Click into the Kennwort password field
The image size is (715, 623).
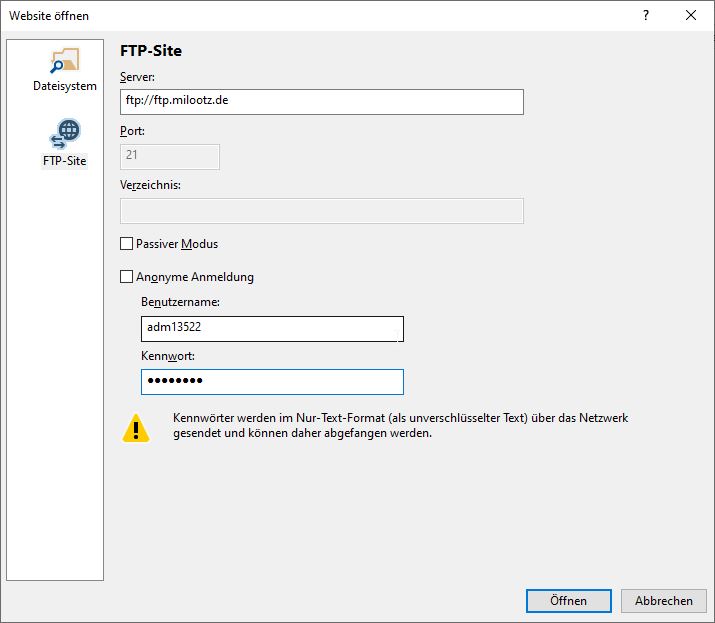(272, 382)
